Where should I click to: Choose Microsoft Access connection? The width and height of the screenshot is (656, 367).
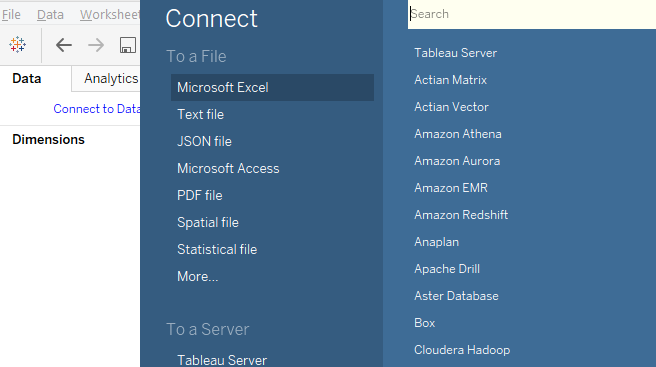coord(228,169)
